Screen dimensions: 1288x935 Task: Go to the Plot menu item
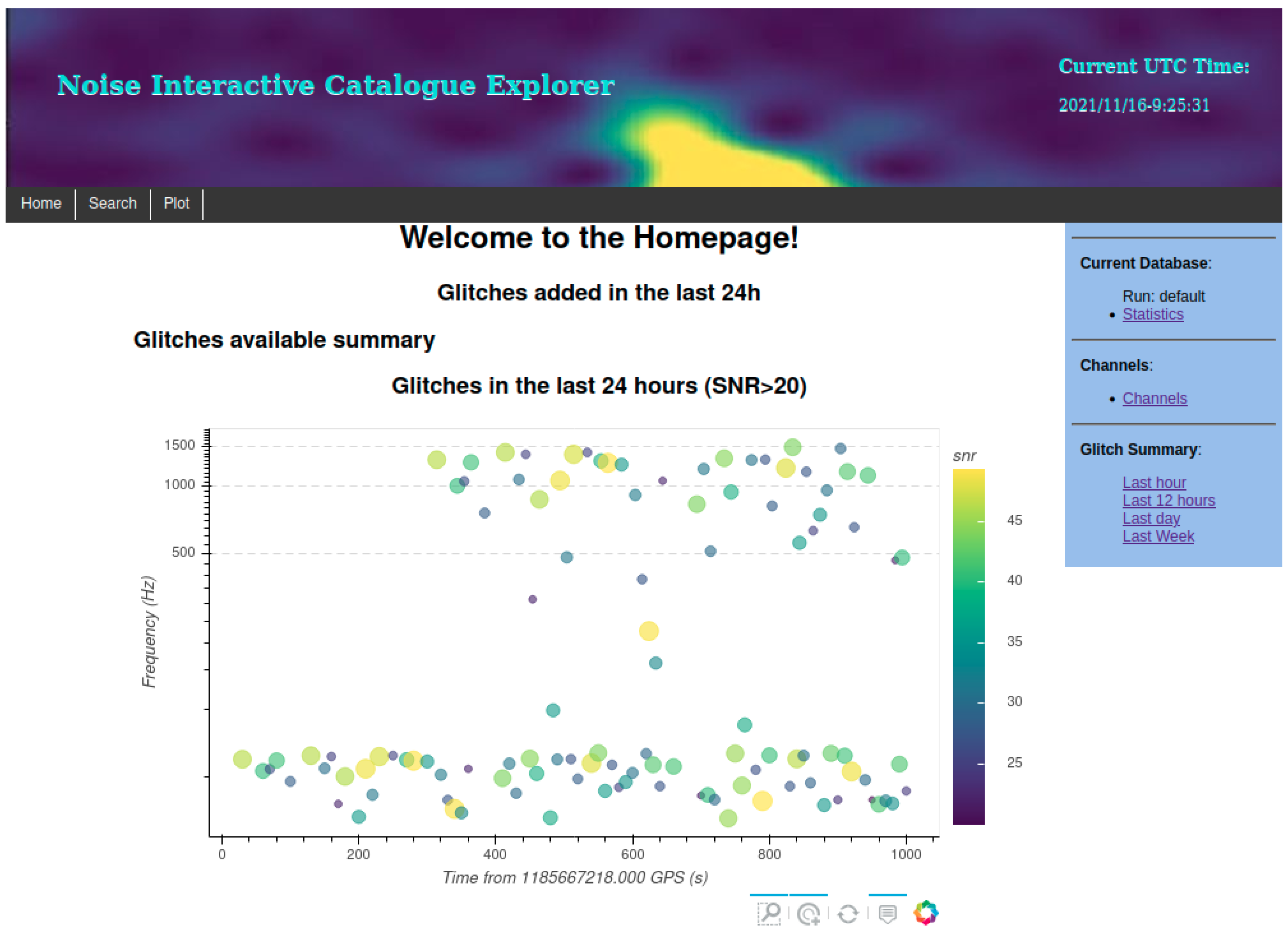tap(176, 203)
